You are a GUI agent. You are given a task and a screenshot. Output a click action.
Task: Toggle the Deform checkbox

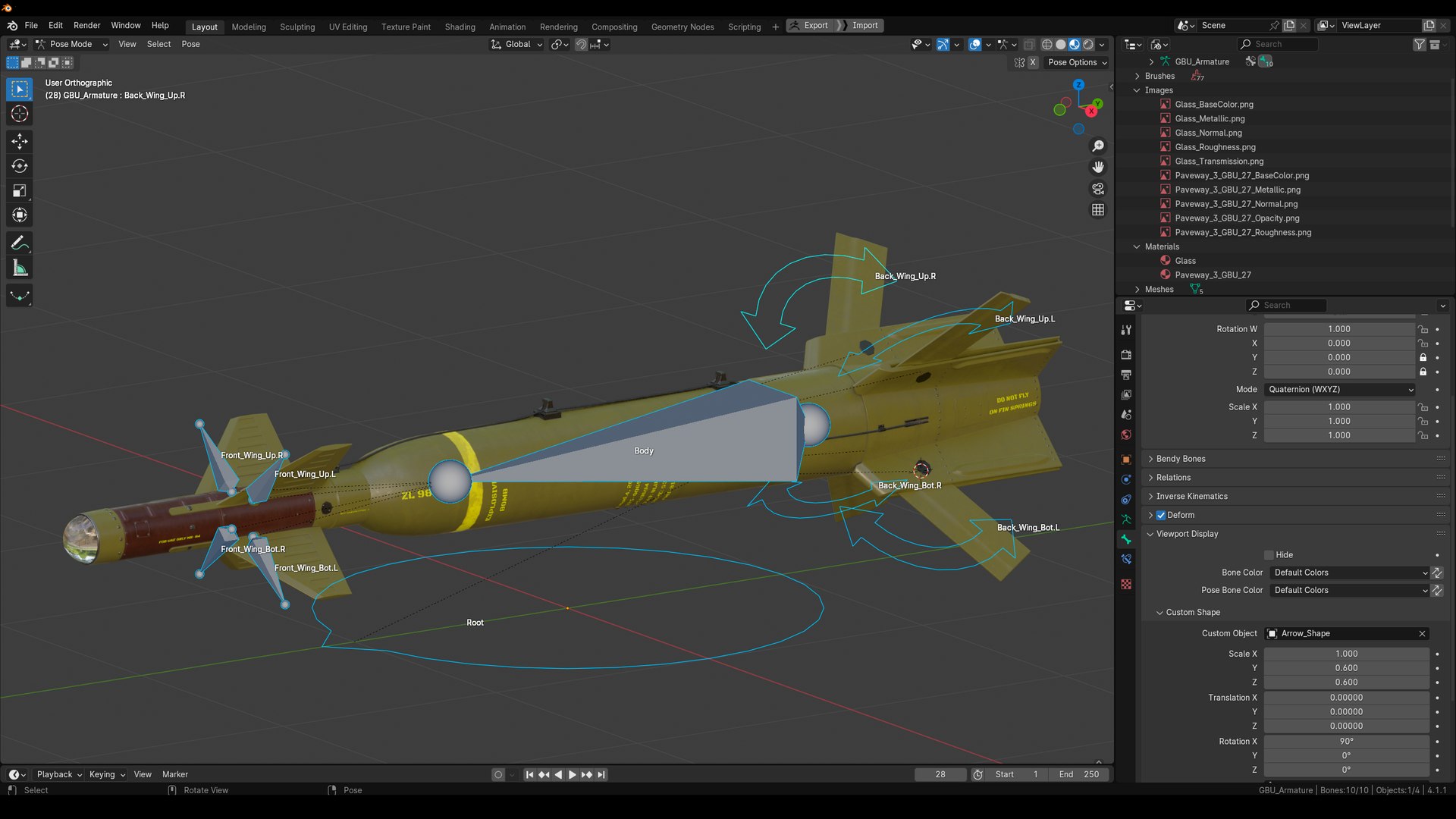[x=1160, y=515]
